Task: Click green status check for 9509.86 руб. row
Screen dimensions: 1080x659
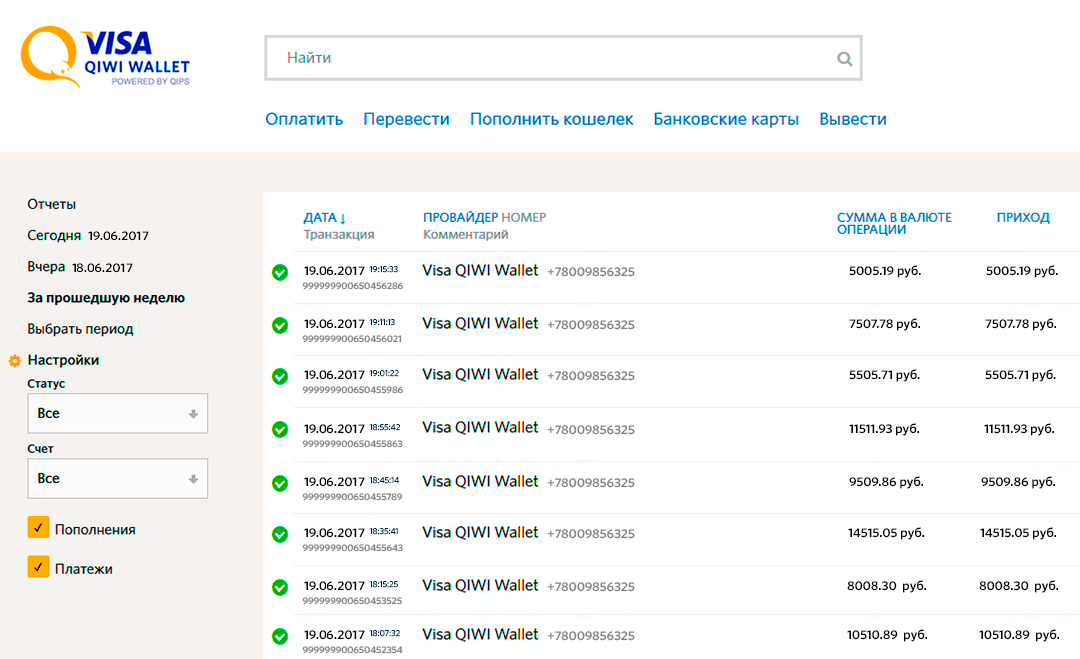Action: coord(280,483)
